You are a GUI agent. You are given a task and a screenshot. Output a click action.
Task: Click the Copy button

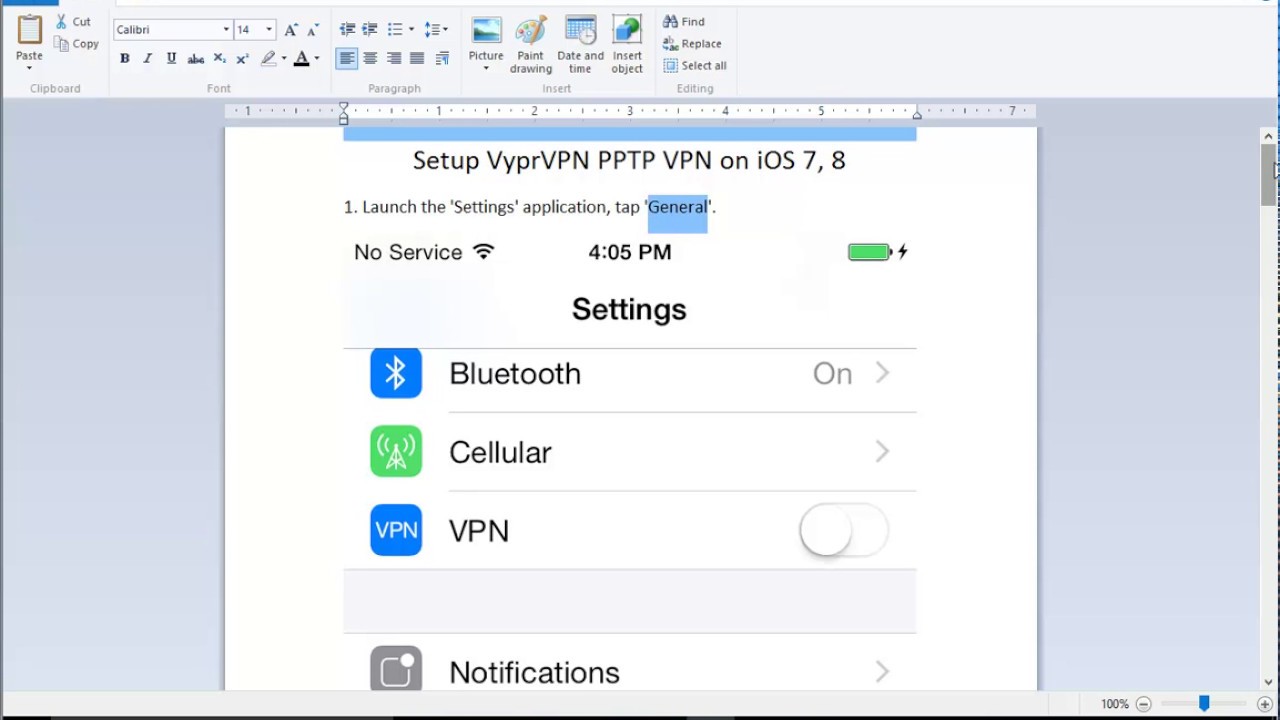[76, 44]
